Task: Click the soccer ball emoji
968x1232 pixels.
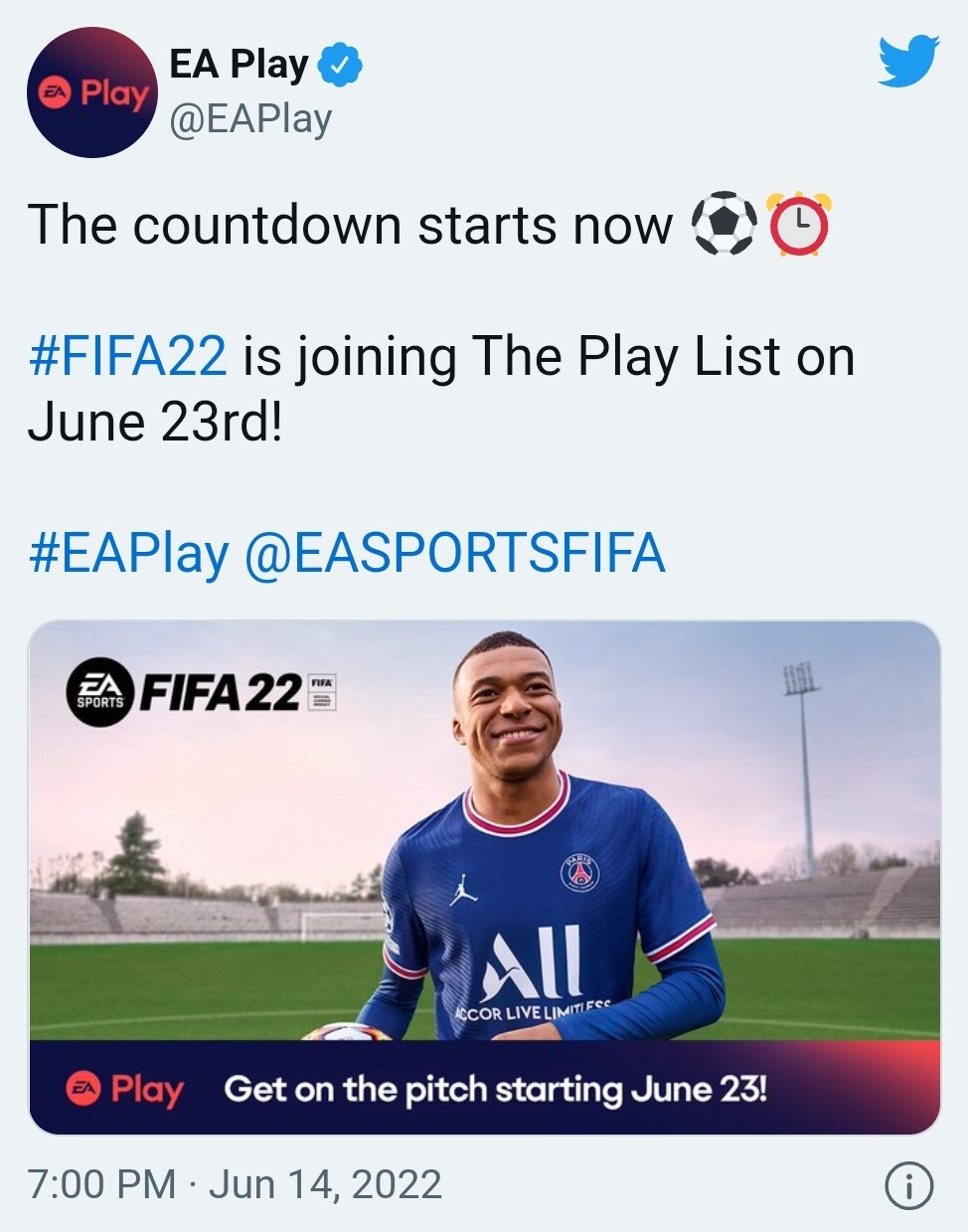Action: 725,224
